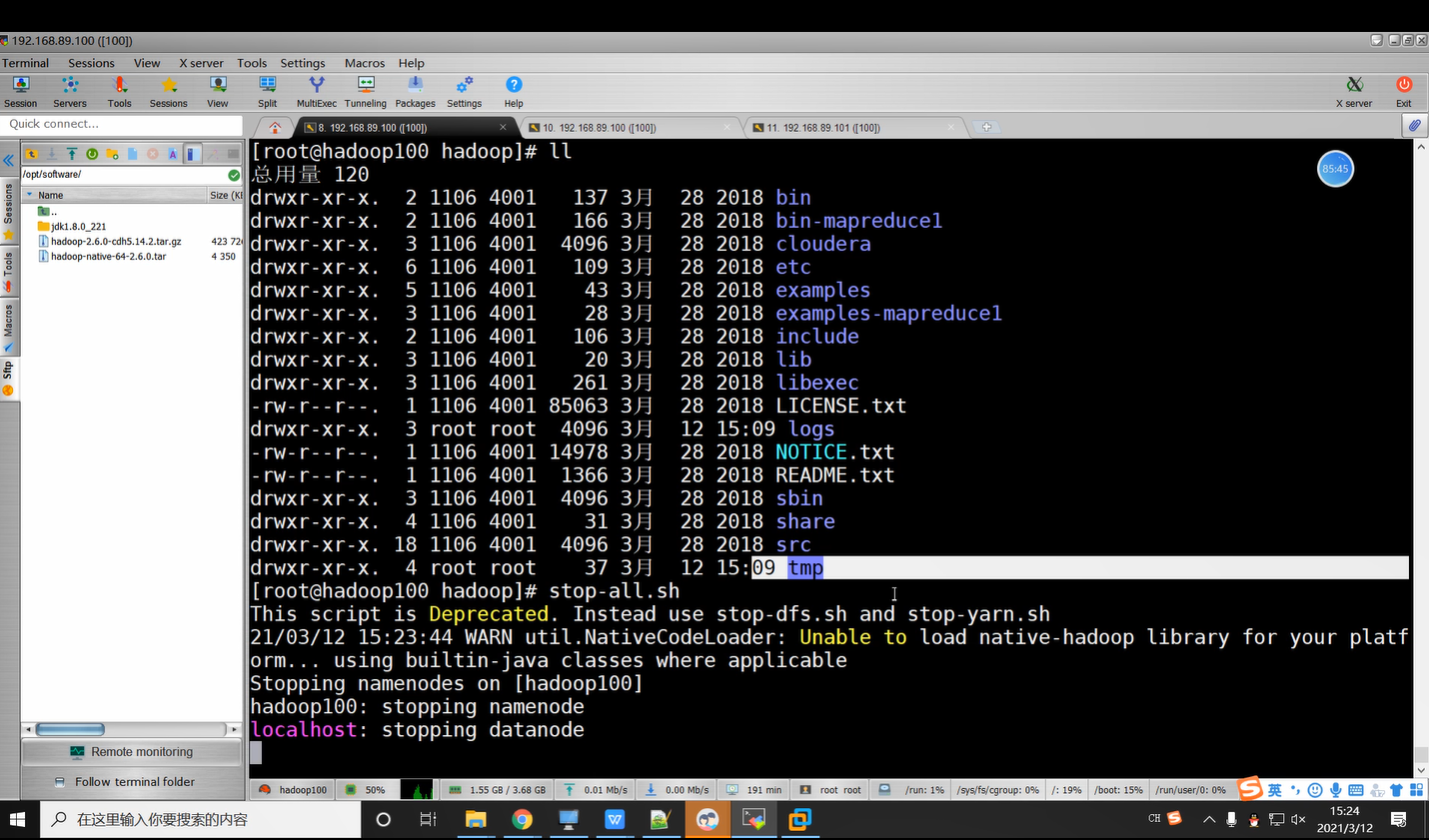
Task: Open the starred Sessions toolbar icon
Action: 169,91
